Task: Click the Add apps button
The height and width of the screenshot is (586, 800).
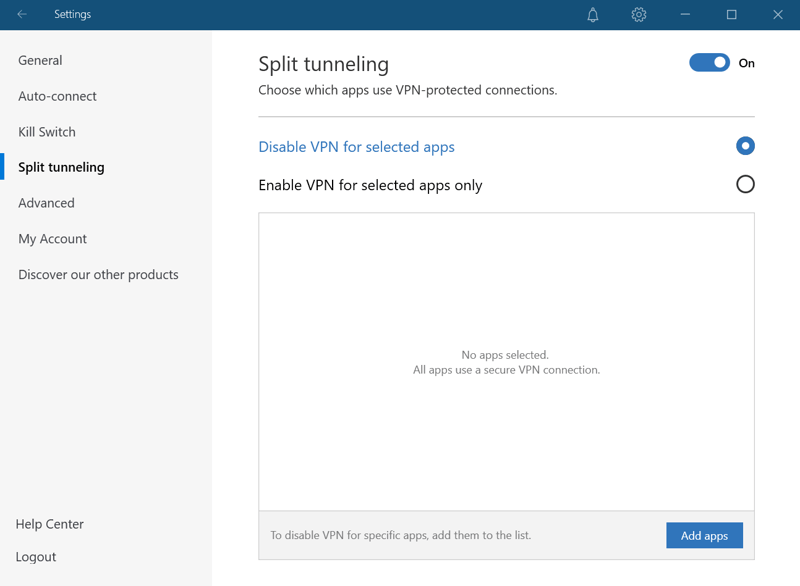Action: 704,536
